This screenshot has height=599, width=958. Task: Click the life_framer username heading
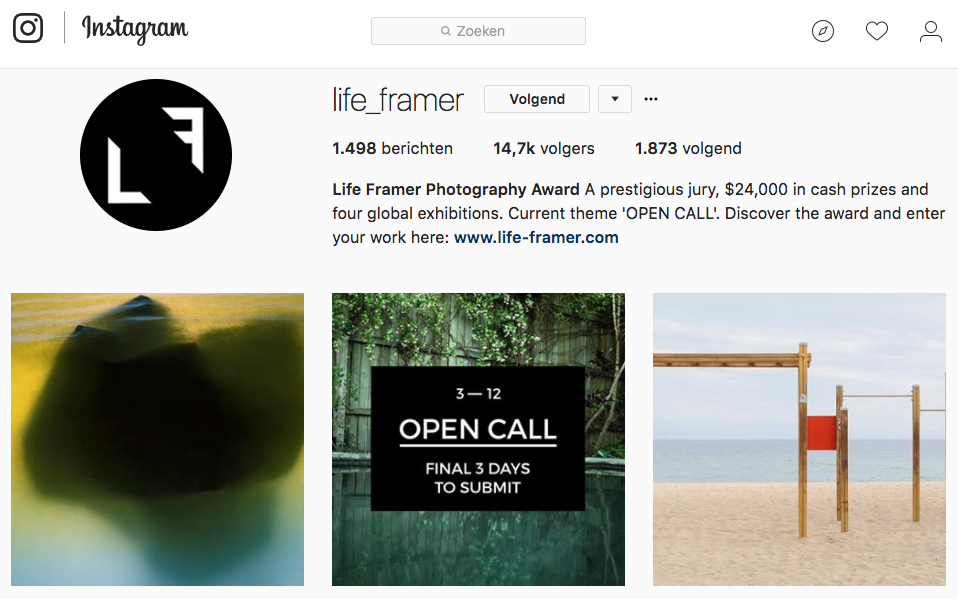pos(398,100)
